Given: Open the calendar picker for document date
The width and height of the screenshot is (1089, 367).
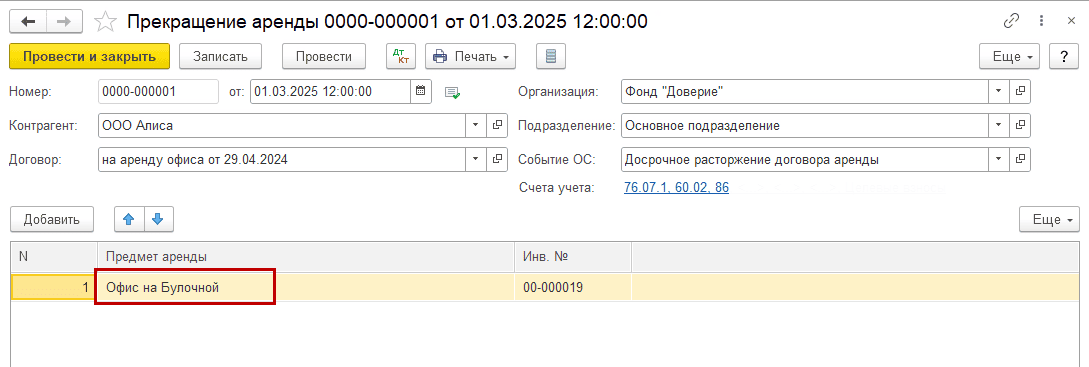Looking at the screenshot, I should pos(421,91).
